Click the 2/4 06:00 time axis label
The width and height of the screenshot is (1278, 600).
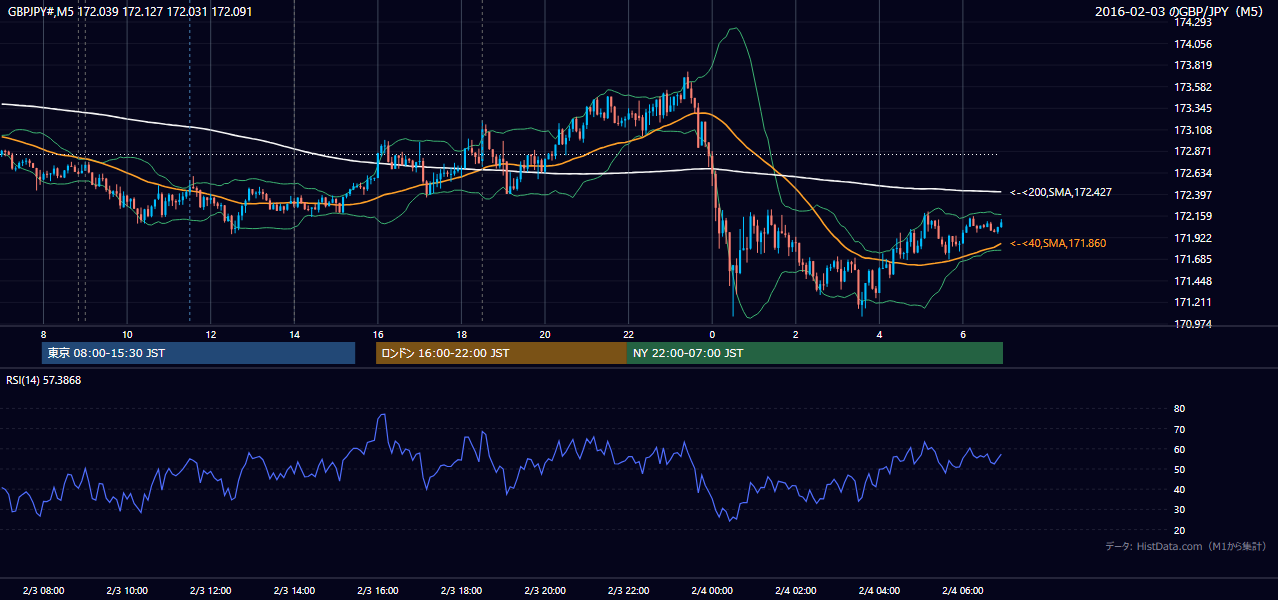[x=962, y=590]
